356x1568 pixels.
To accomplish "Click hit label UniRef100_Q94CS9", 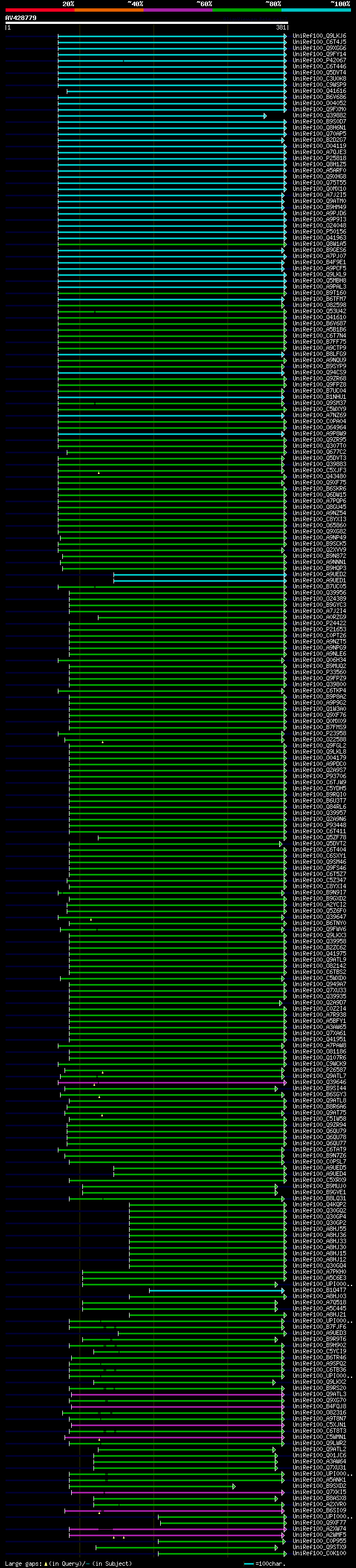I will click(319, 373).
